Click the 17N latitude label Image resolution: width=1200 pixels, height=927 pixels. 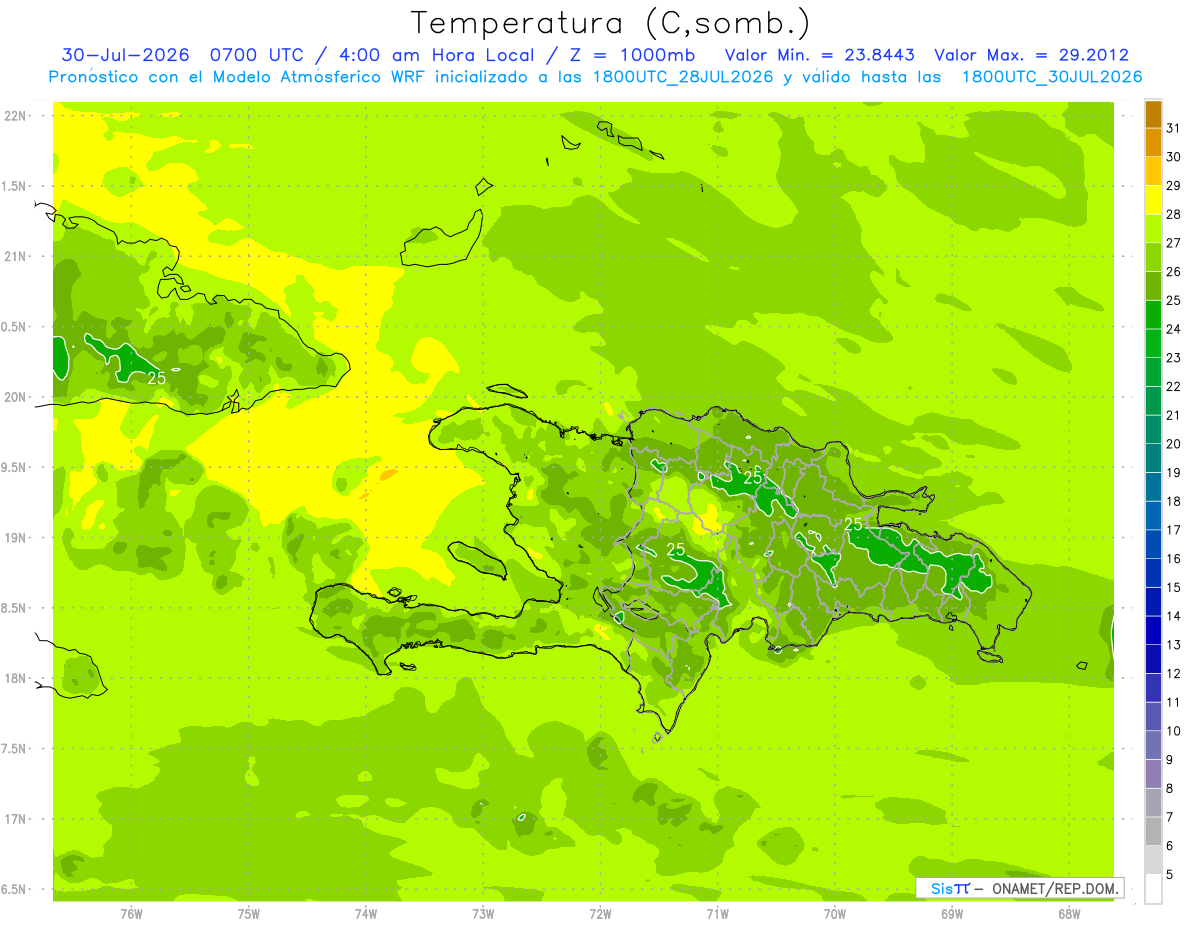pyautogui.click(x=16, y=820)
